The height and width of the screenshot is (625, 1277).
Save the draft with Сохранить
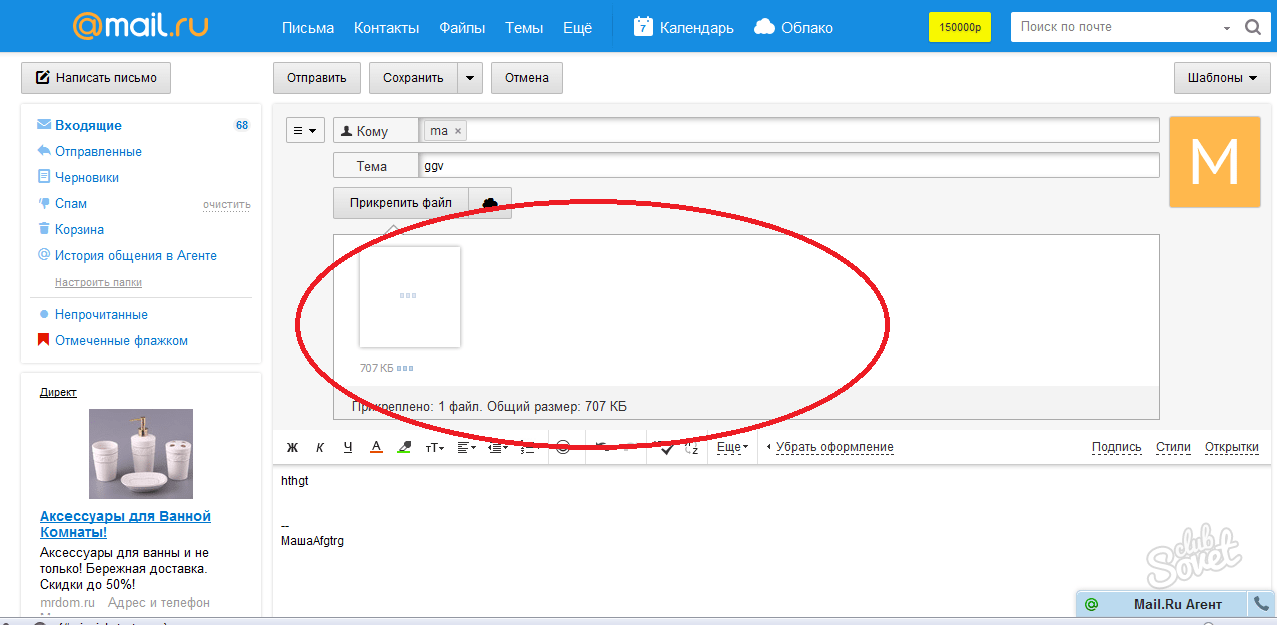point(413,78)
